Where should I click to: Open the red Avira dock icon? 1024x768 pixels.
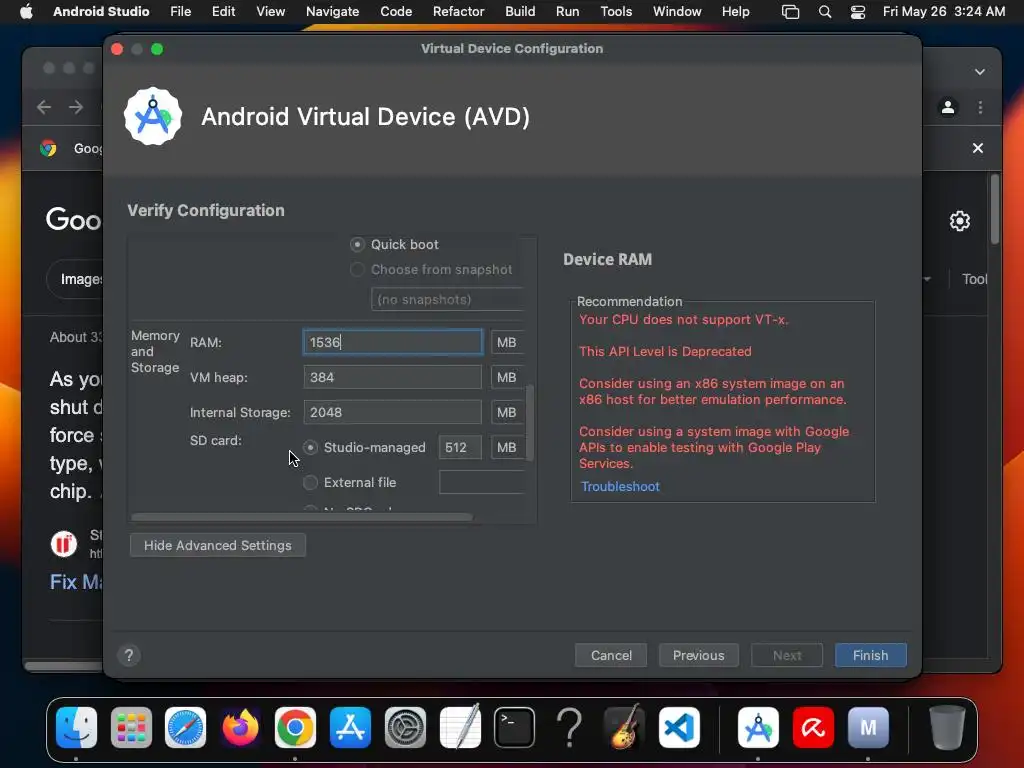[x=813, y=727]
